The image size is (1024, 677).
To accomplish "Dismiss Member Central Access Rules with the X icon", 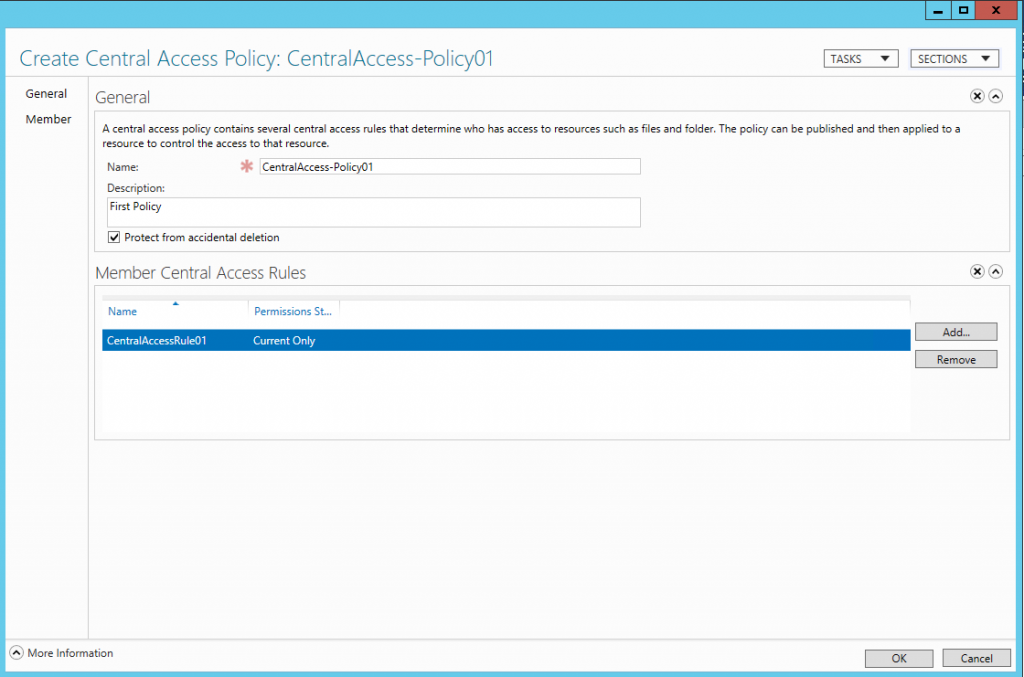I will pyautogui.click(x=977, y=271).
